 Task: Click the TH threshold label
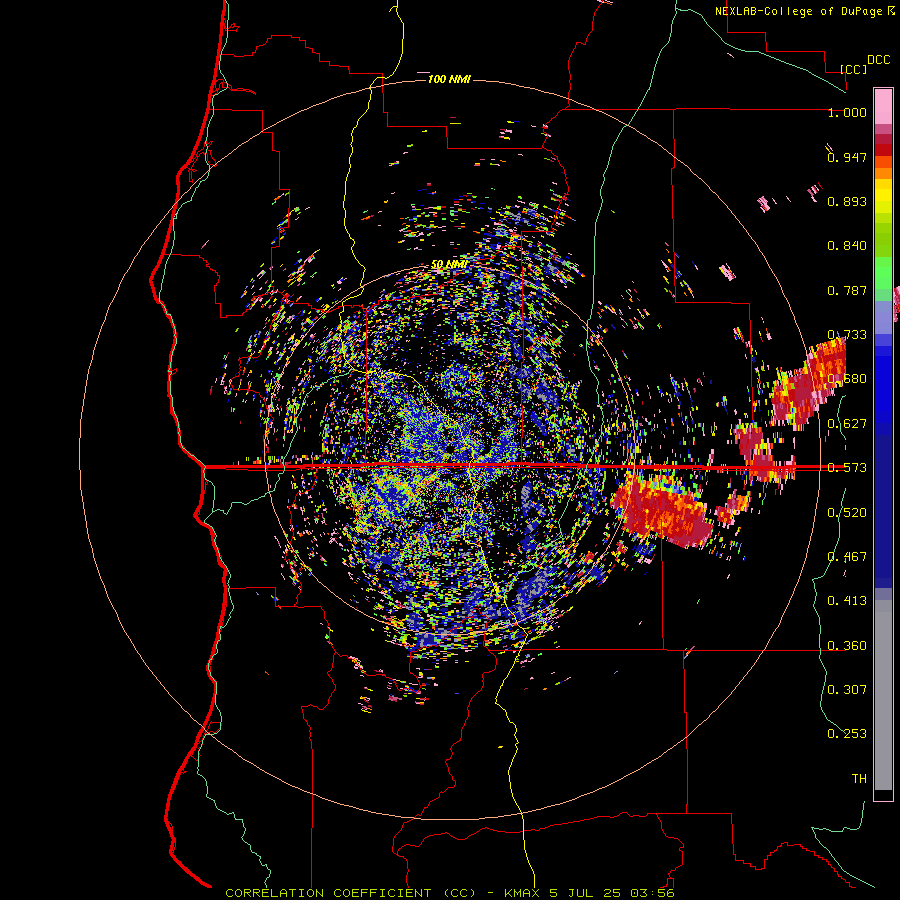[859, 778]
